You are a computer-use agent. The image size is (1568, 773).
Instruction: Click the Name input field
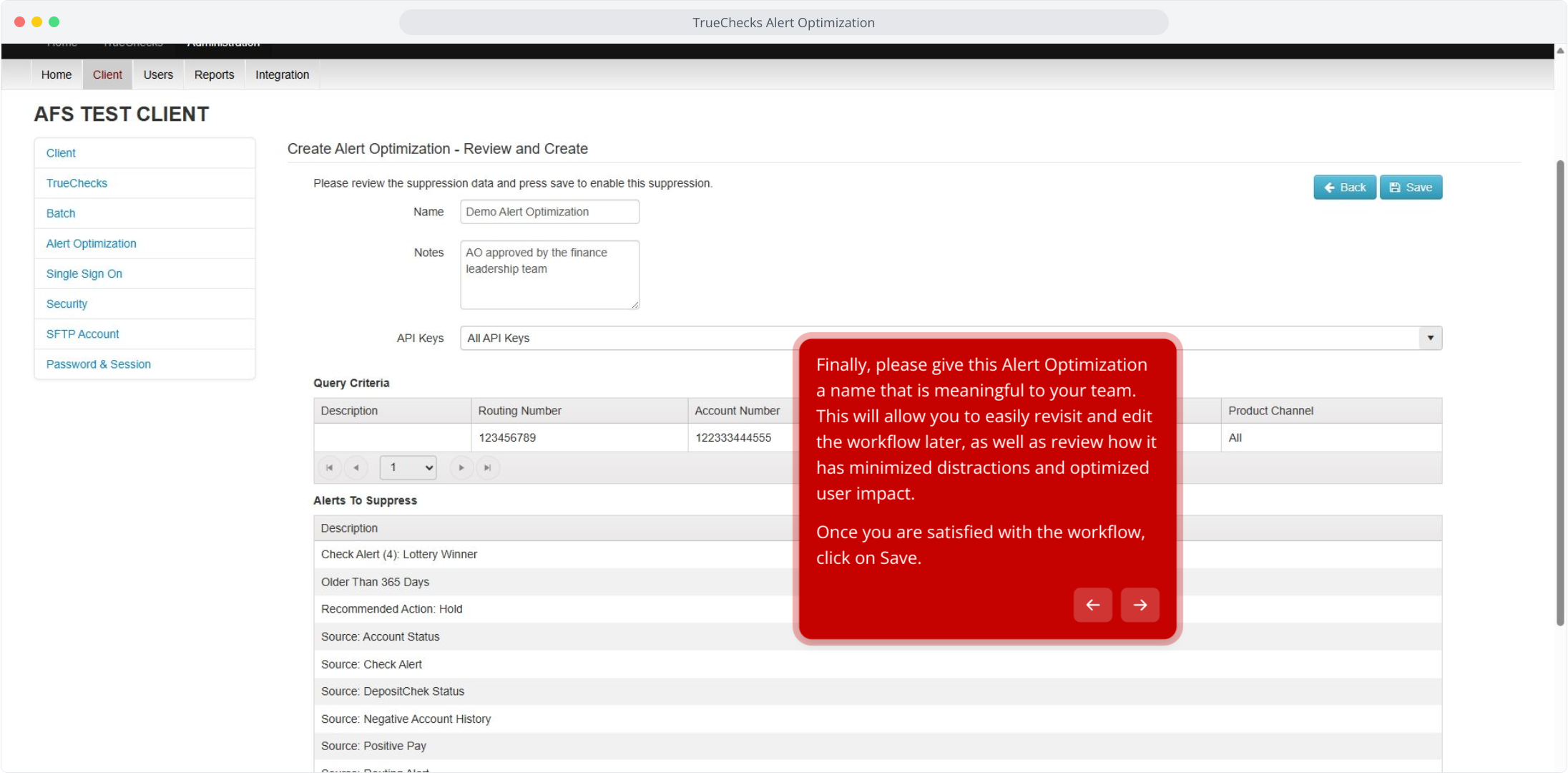tap(549, 212)
